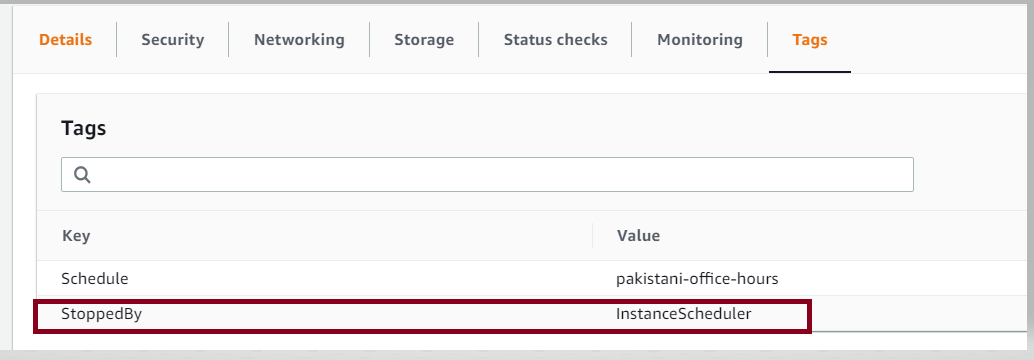Click the divider between Key and Value columns
The image size is (1034, 360).
(592, 235)
